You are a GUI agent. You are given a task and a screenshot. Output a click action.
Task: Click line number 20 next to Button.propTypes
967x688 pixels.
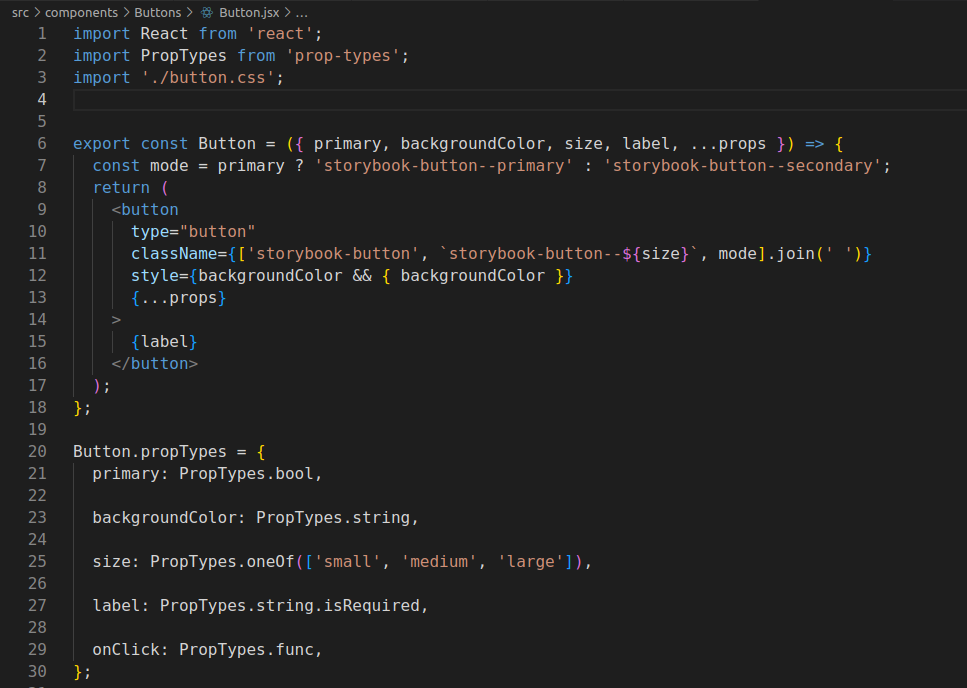pyautogui.click(x=37, y=451)
